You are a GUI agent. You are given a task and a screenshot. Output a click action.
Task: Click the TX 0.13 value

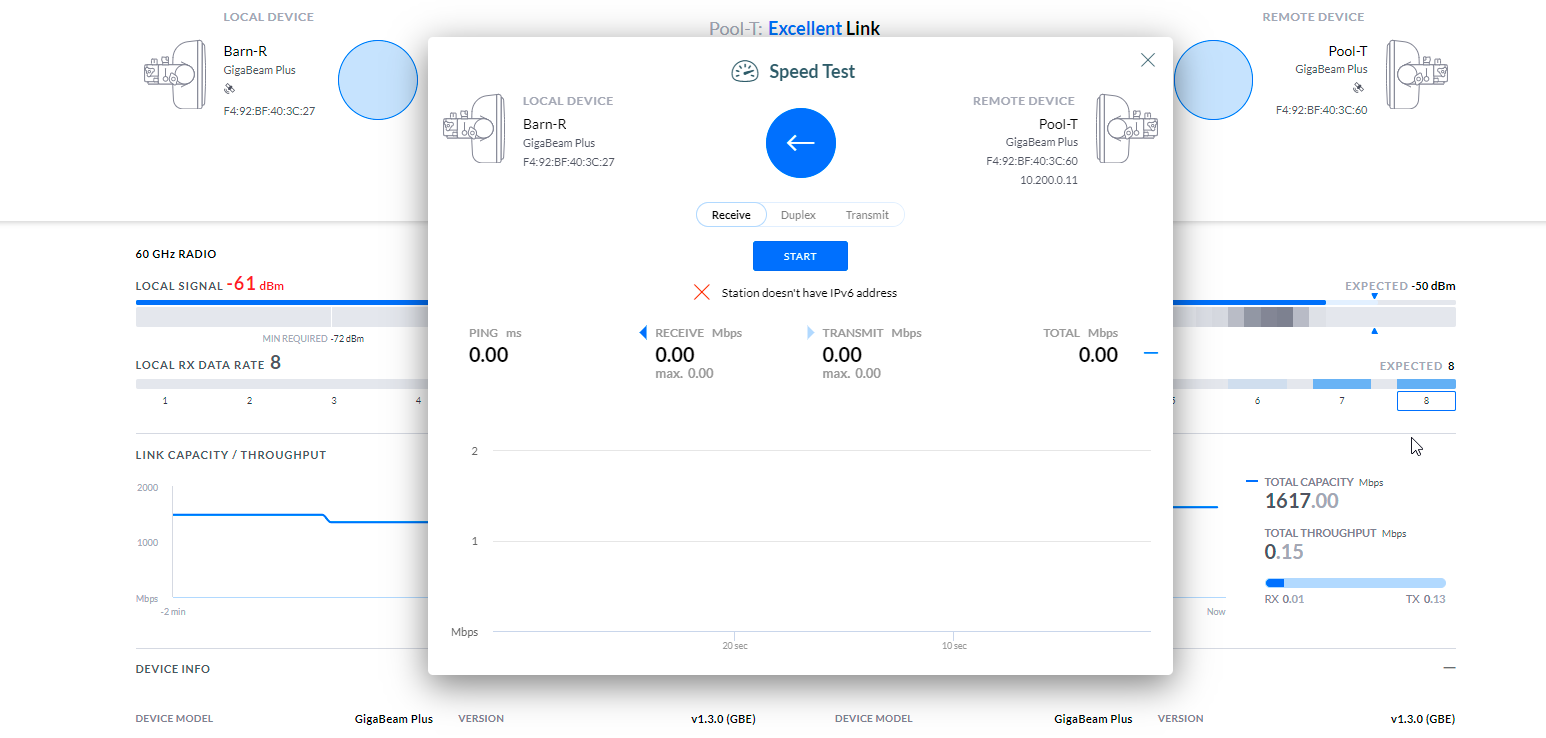[1425, 599]
